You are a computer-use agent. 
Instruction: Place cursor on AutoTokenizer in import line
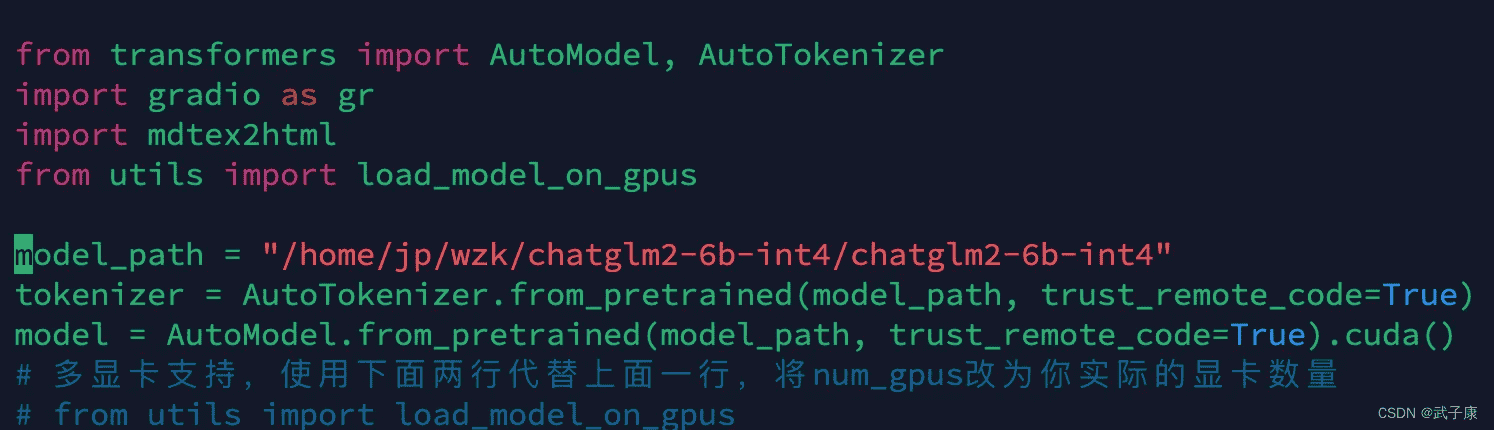click(821, 54)
